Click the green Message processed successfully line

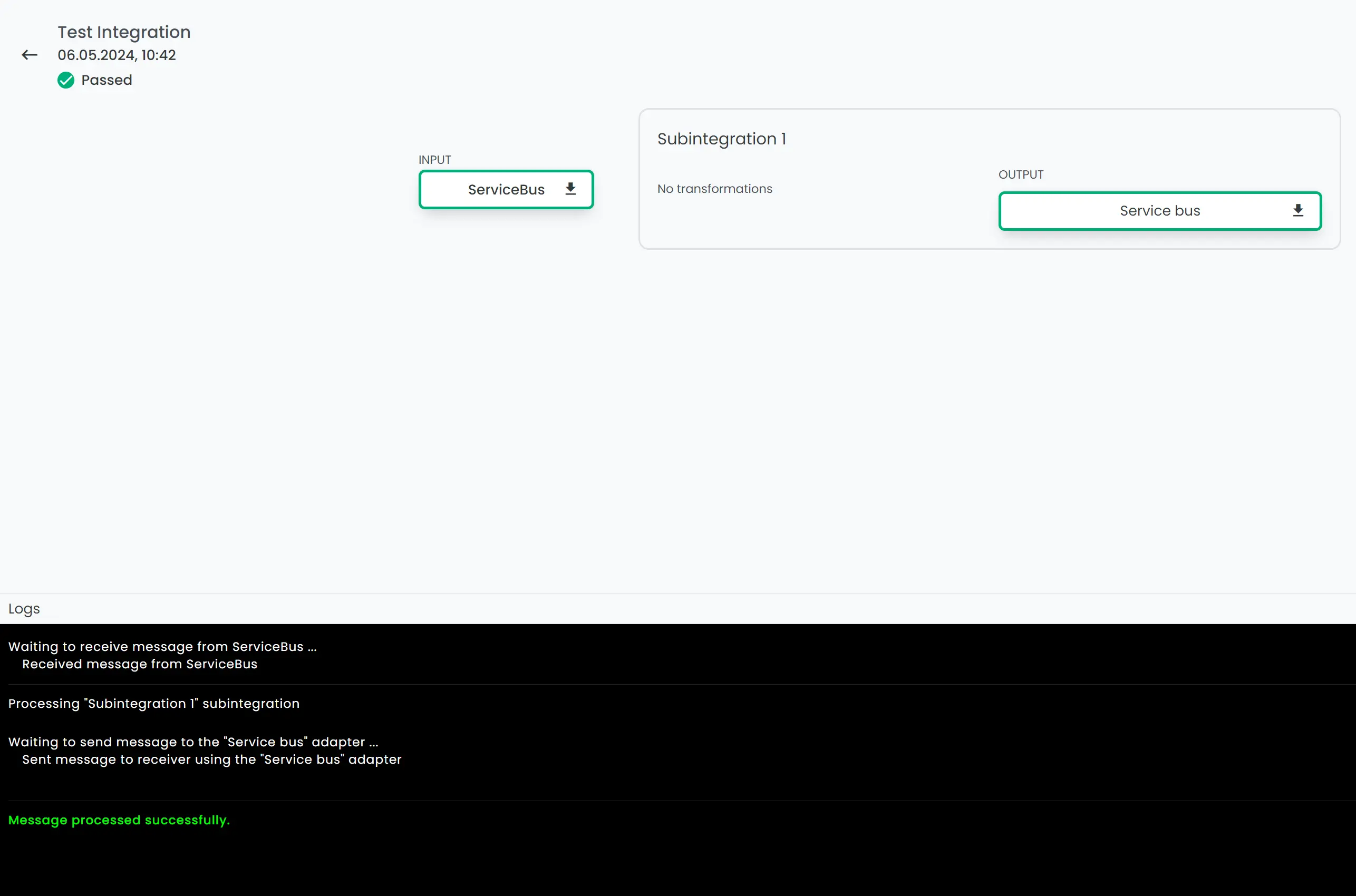(x=119, y=820)
